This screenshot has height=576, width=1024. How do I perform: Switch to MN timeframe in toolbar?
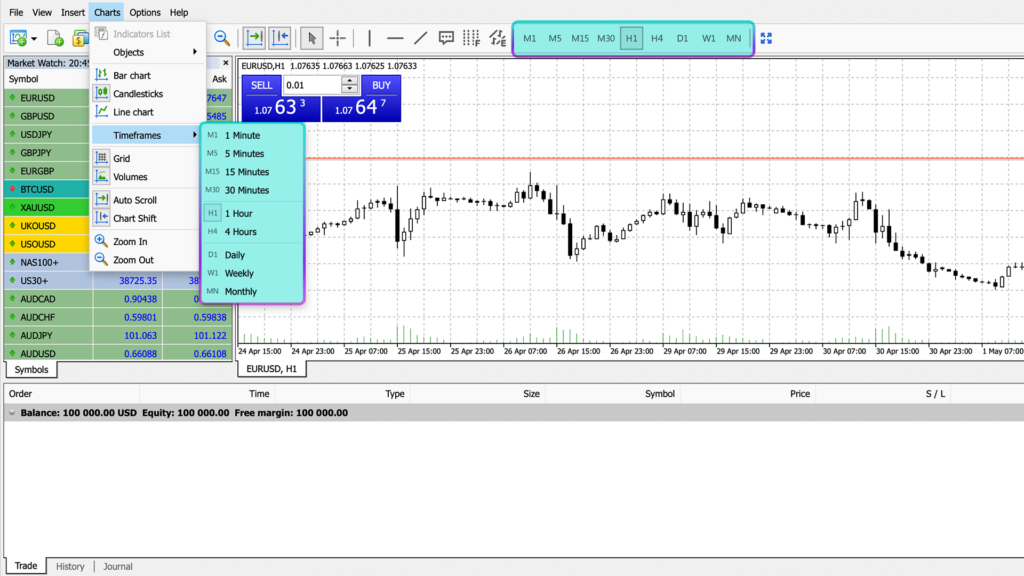pos(734,39)
